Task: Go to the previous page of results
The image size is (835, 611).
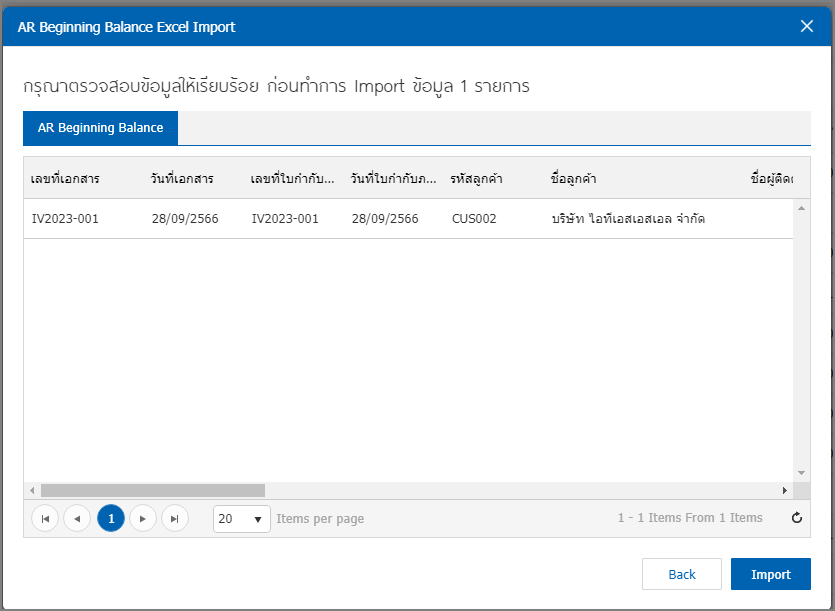Action: [77, 518]
